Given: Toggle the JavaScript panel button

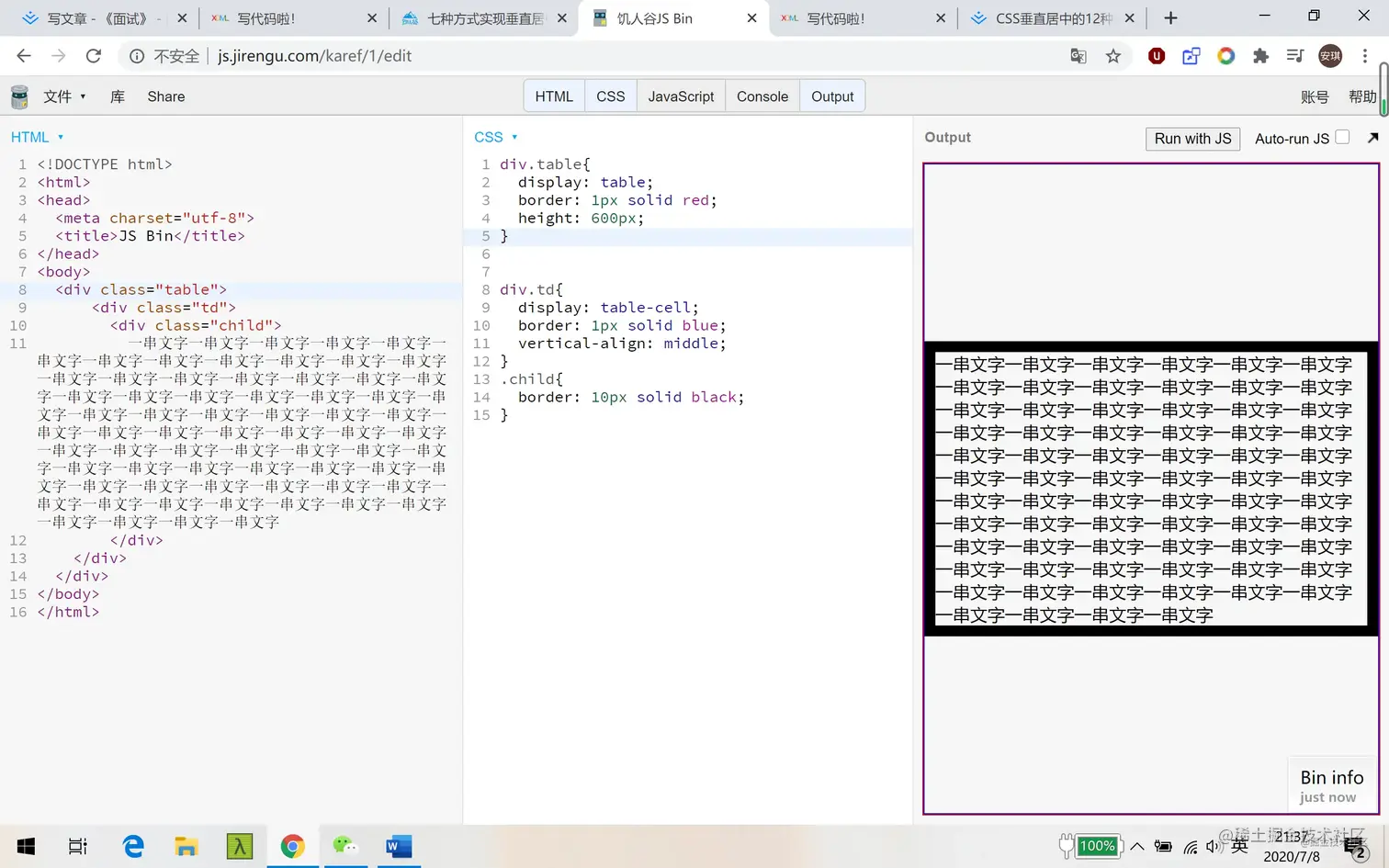Looking at the screenshot, I should [681, 96].
